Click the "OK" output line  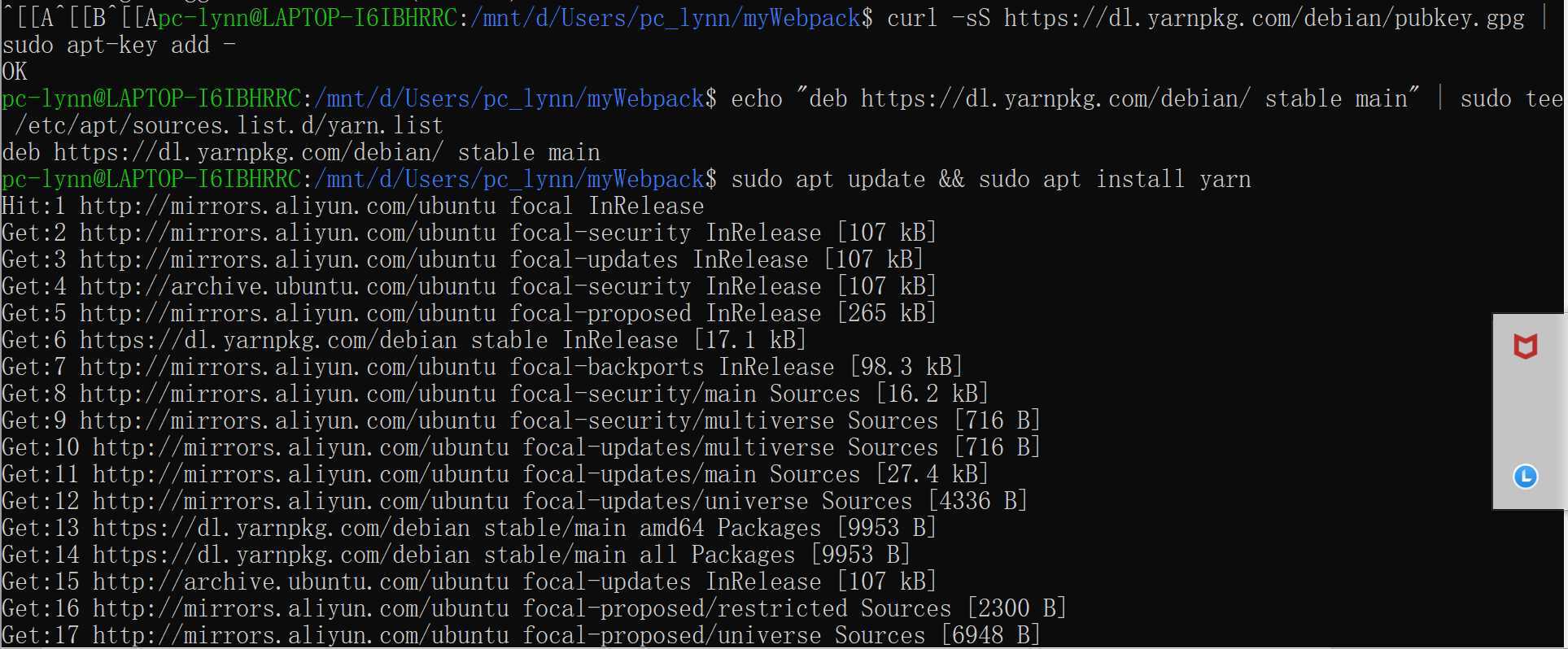[15, 72]
